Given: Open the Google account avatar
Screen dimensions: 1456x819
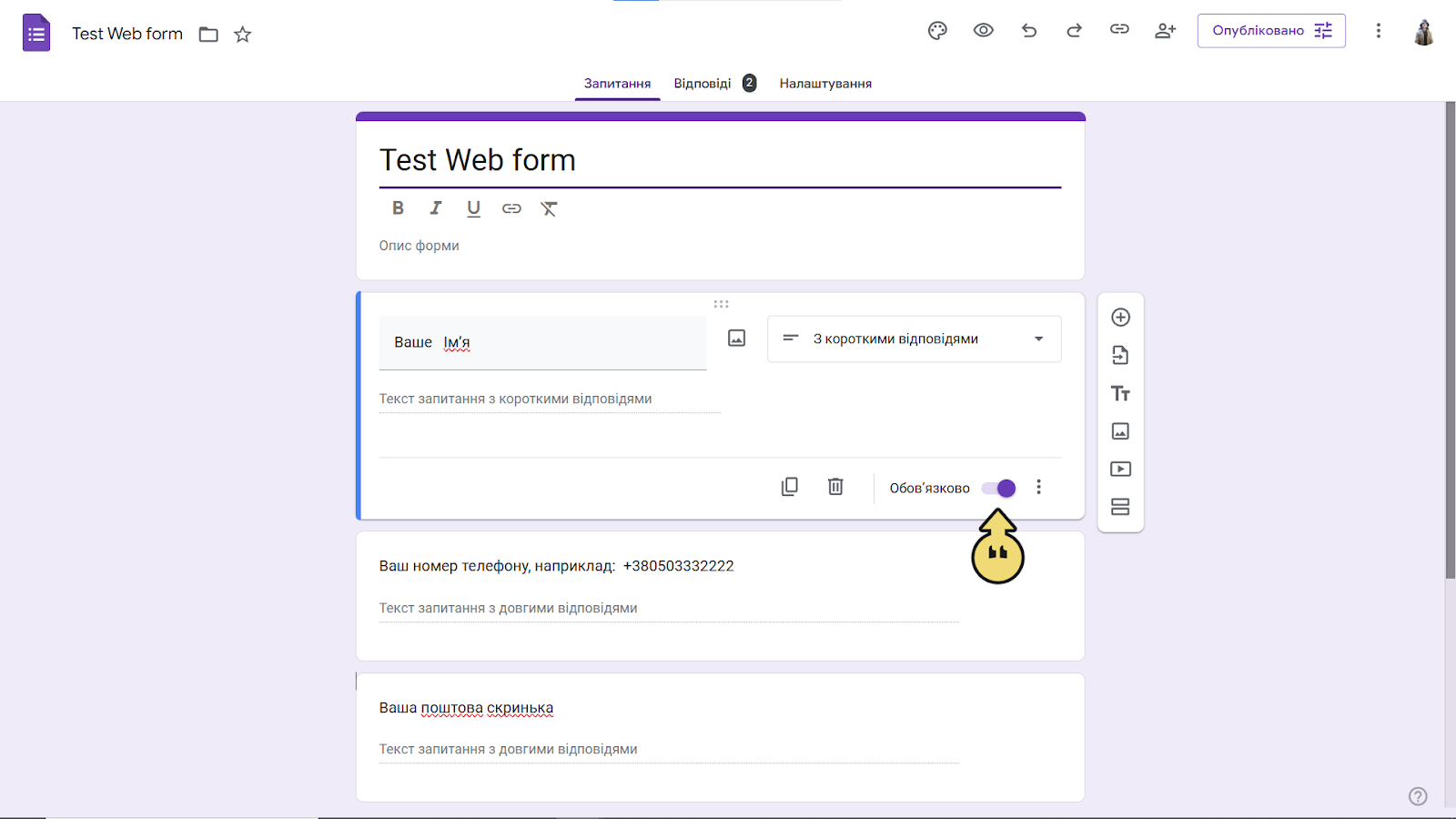Looking at the screenshot, I should (1424, 32).
